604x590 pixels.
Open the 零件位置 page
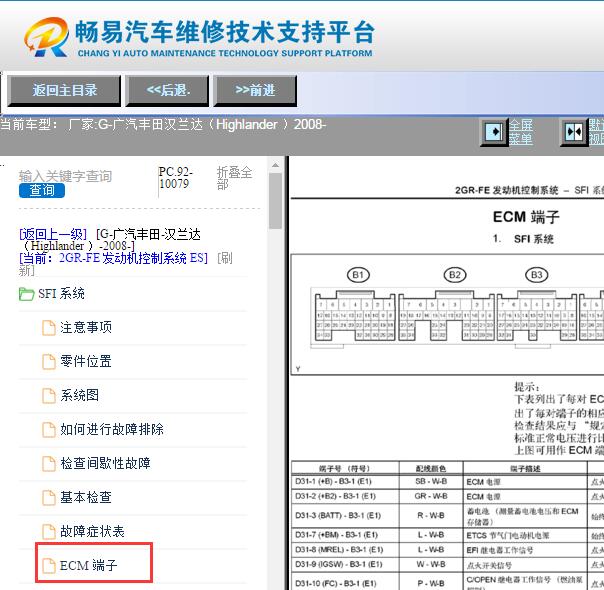pyautogui.click(x=86, y=361)
